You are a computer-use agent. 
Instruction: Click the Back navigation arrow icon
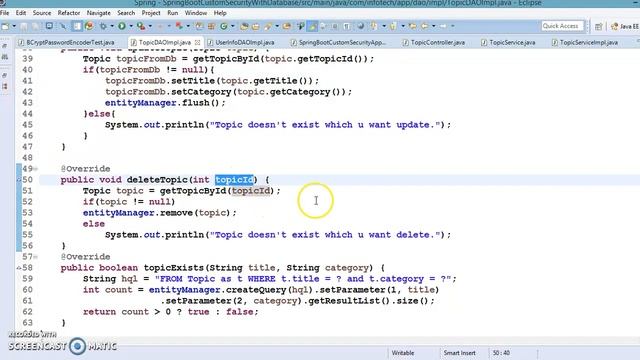424,26
